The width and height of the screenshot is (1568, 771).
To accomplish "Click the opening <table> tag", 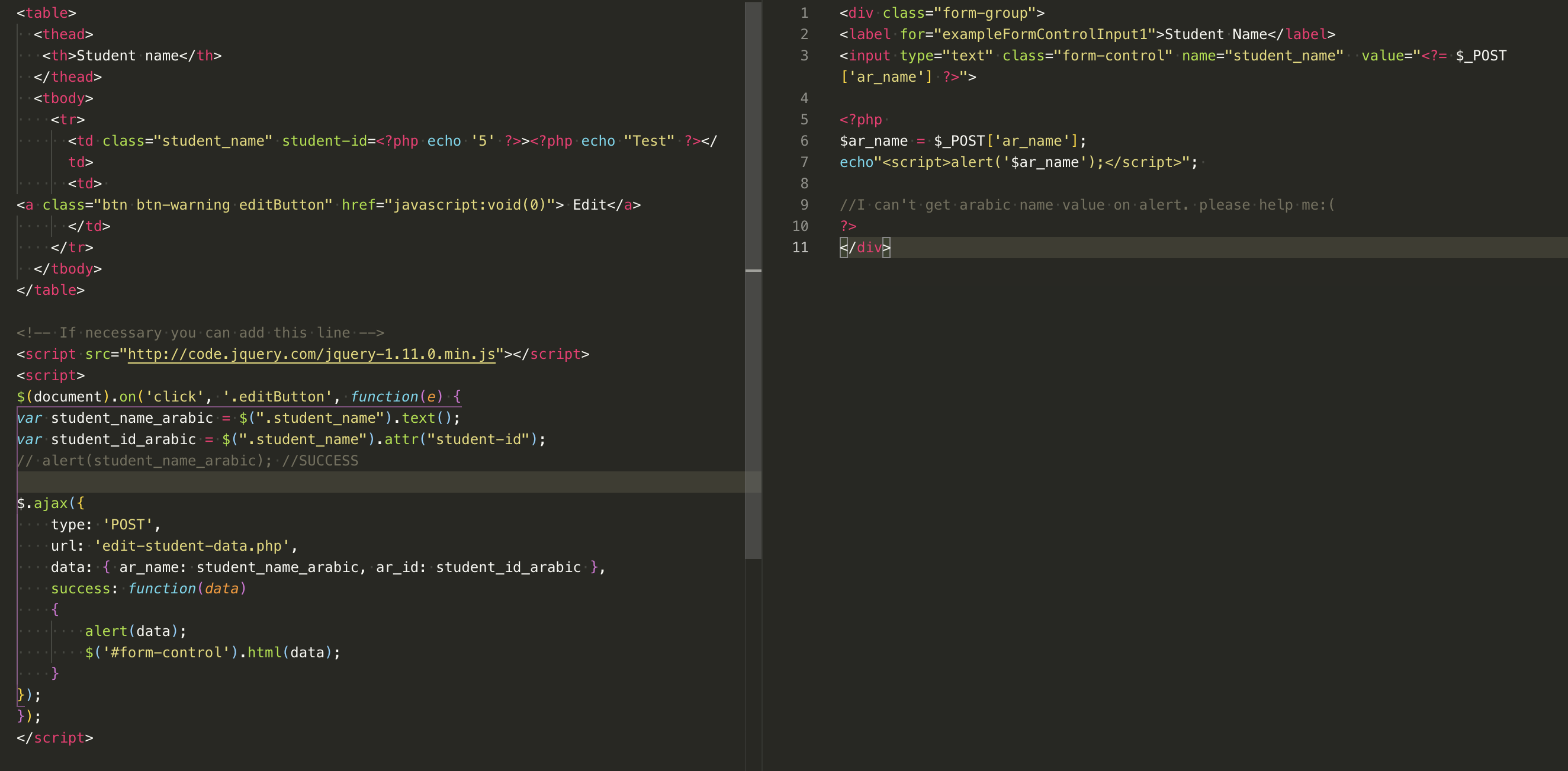I will tap(46, 13).
